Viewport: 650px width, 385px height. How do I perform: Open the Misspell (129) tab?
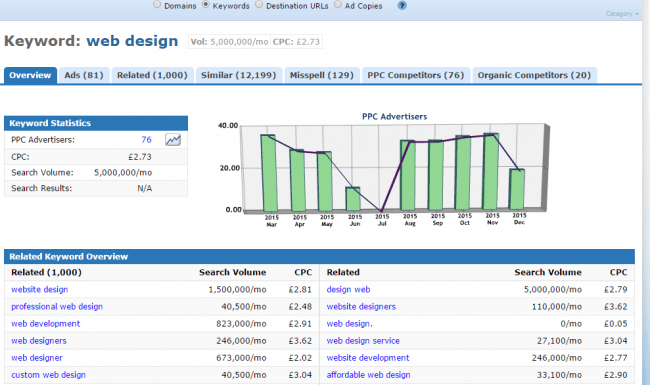pos(322,75)
